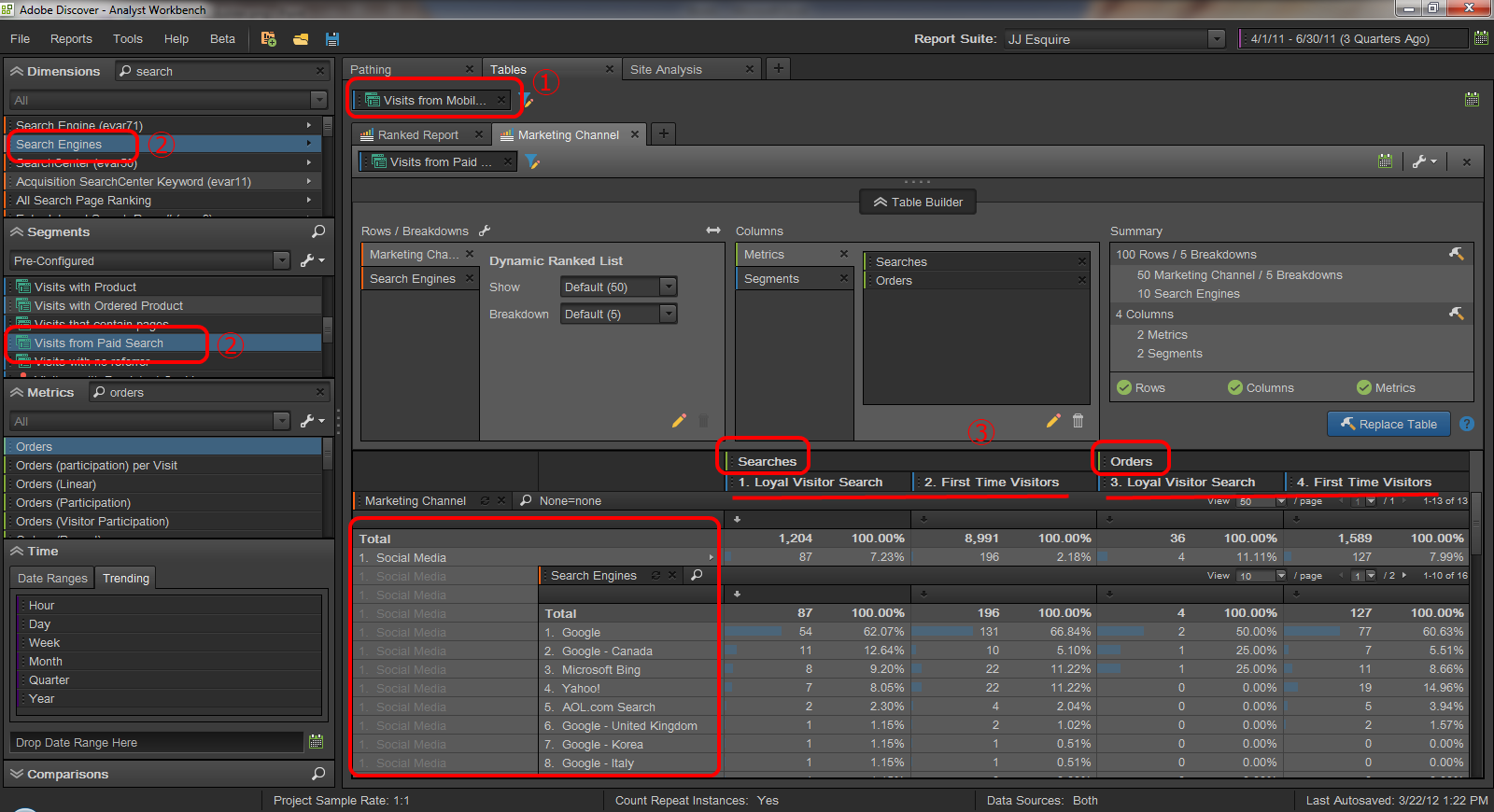Click the Table Builder button
The image size is (1494, 812).
coord(918,203)
